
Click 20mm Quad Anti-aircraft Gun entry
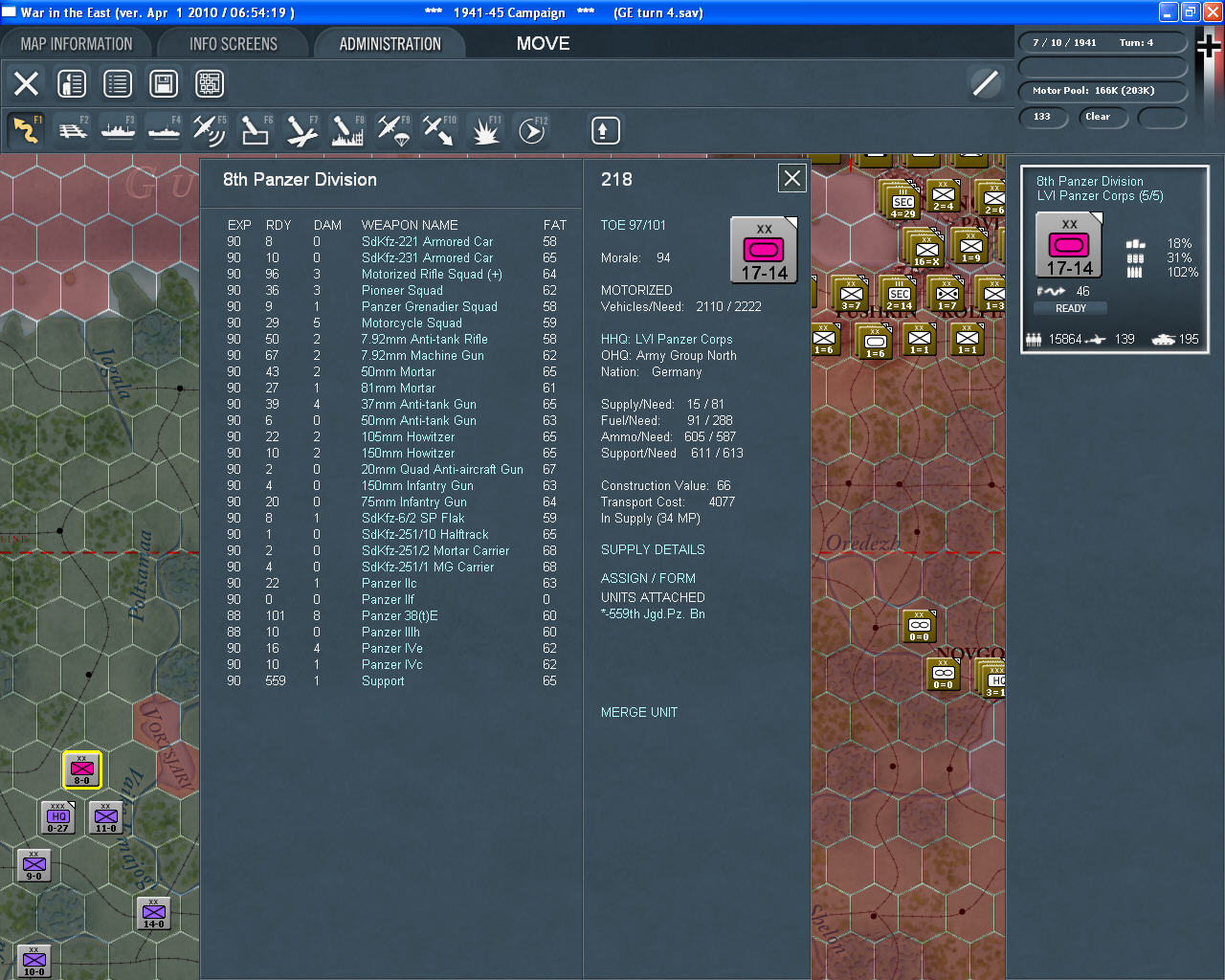(x=442, y=469)
